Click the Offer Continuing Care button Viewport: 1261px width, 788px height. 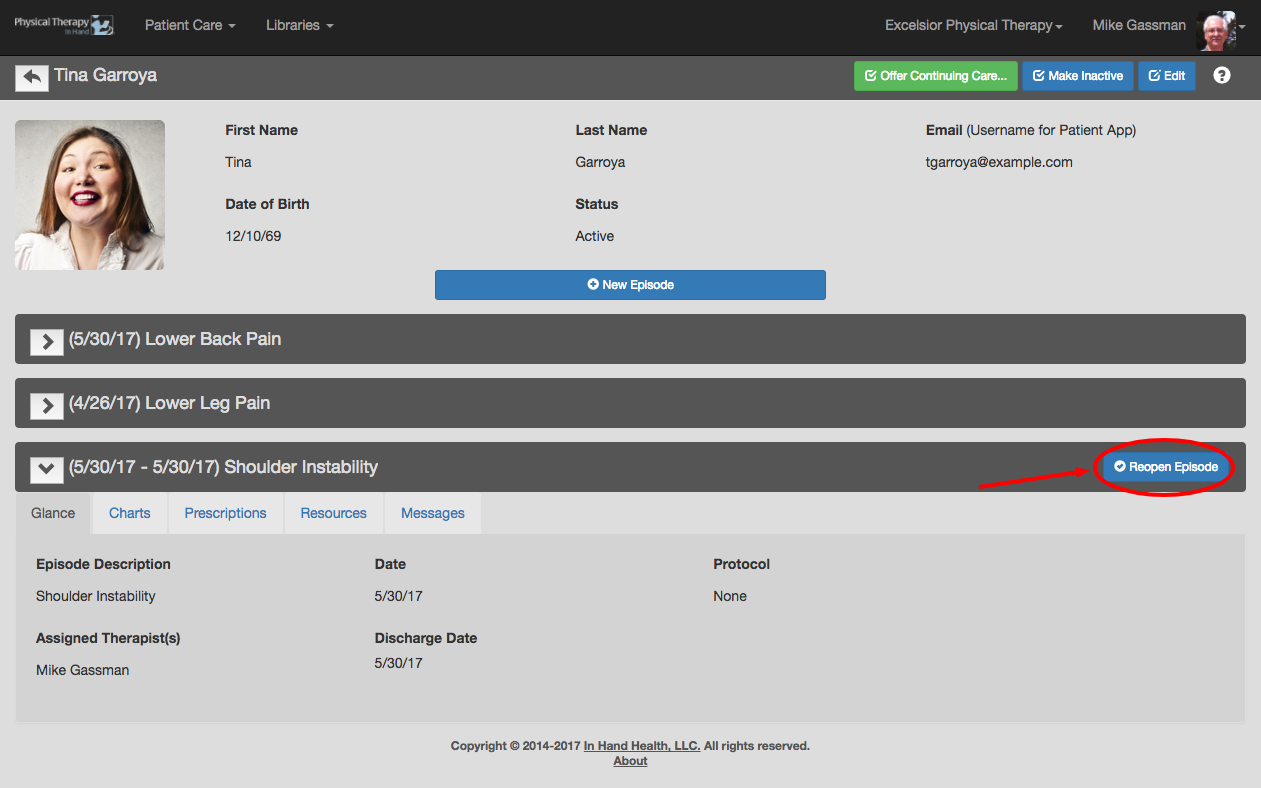click(935, 76)
